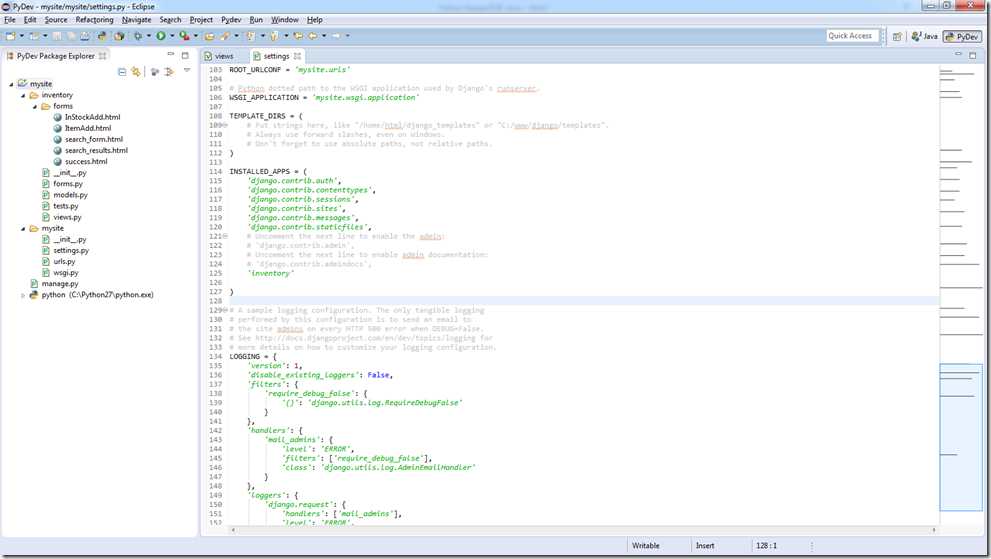Image resolution: width=991 pixels, height=559 pixels.
Task: Collapse the mysite project node
Action: coord(11,84)
